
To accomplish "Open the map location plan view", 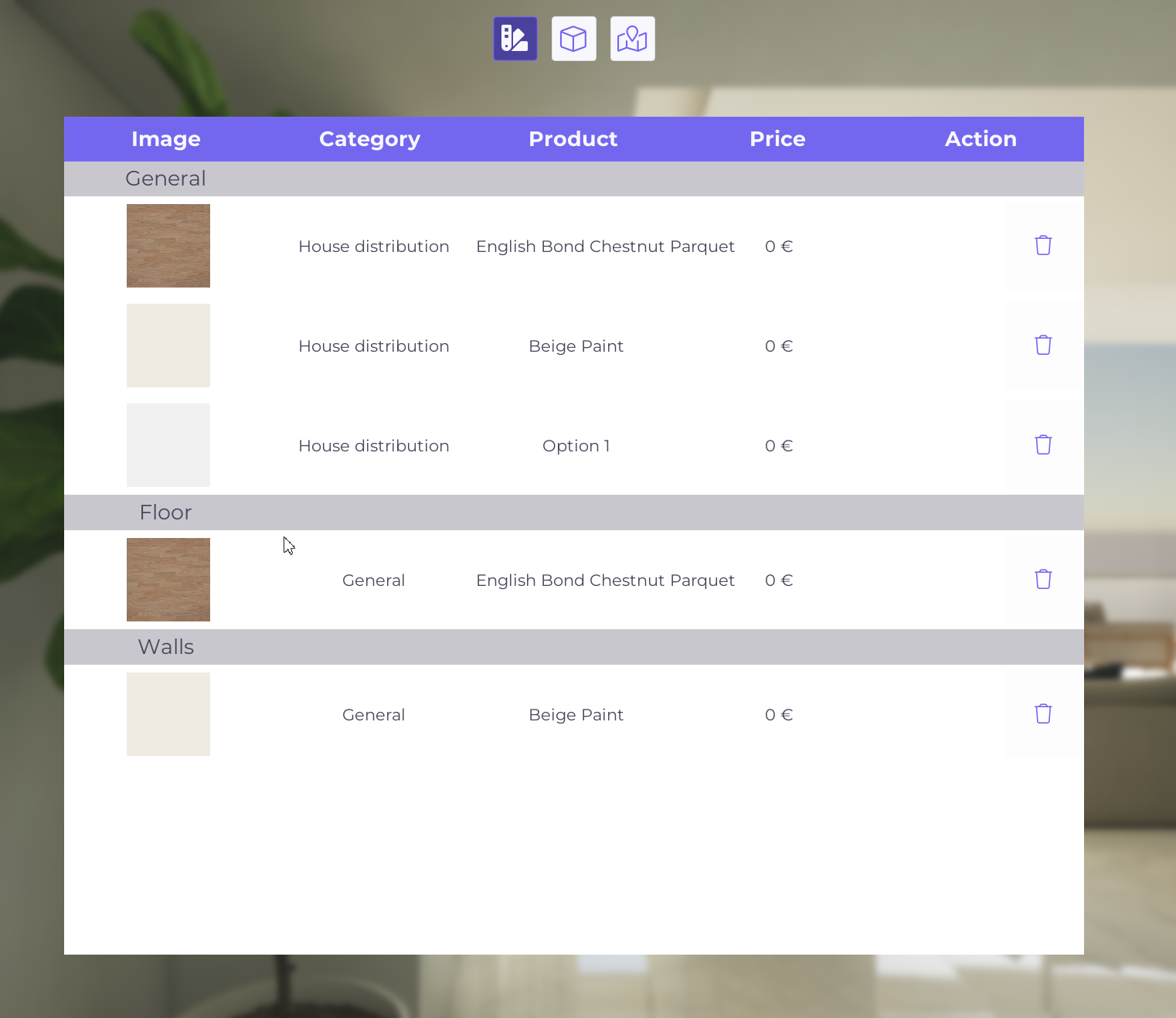I will click(632, 39).
